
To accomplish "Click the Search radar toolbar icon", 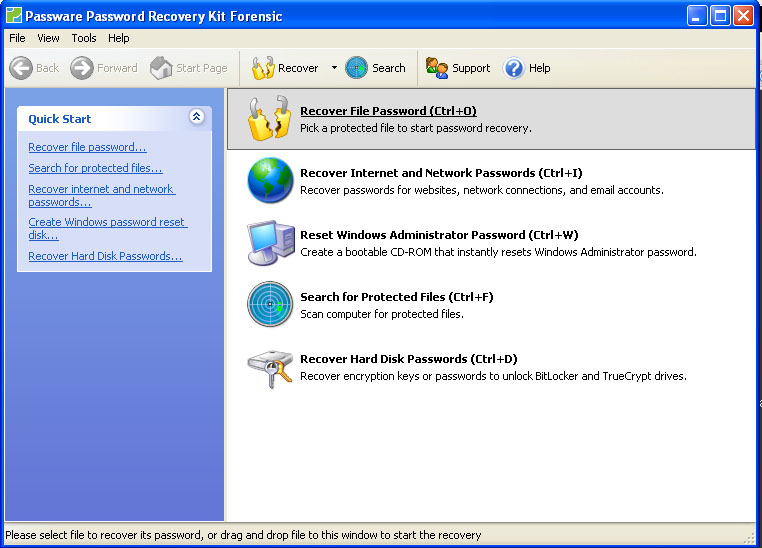I will click(357, 68).
